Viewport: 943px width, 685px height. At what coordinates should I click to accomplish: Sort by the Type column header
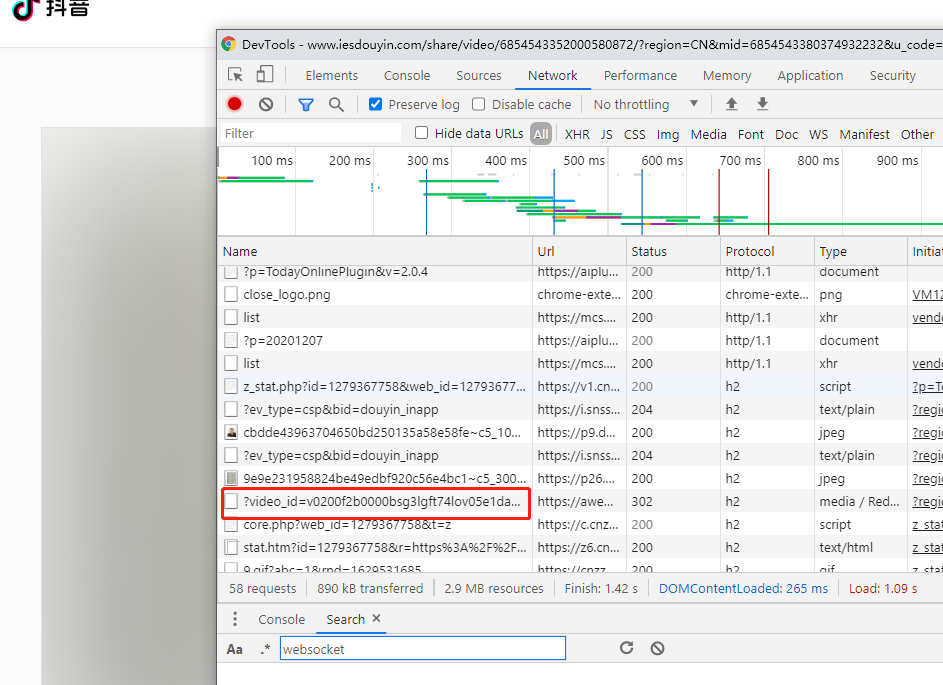pyautogui.click(x=861, y=251)
